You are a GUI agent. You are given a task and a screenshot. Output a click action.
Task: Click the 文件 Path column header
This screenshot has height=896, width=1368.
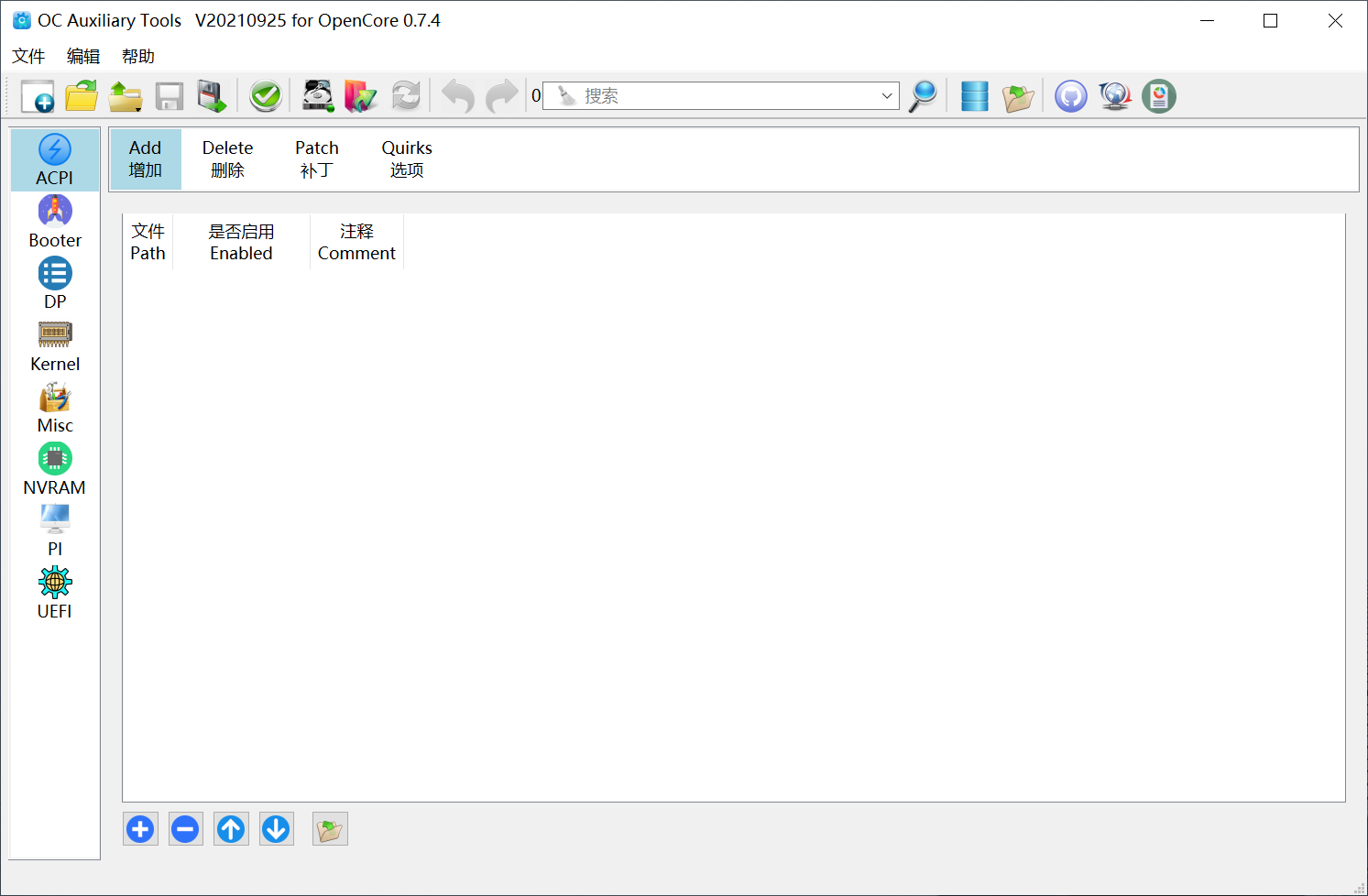click(148, 242)
